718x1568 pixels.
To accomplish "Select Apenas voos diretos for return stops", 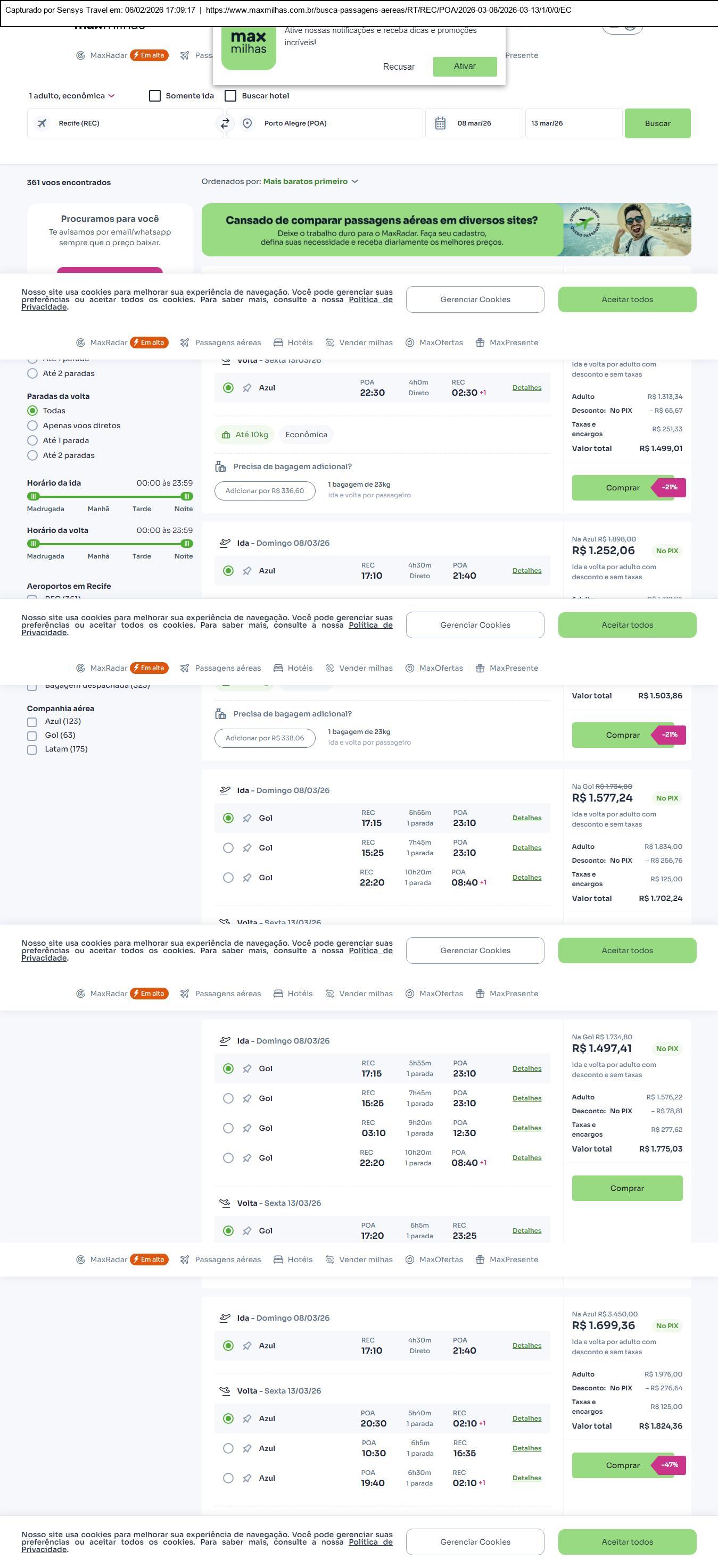I will pos(32,426).
